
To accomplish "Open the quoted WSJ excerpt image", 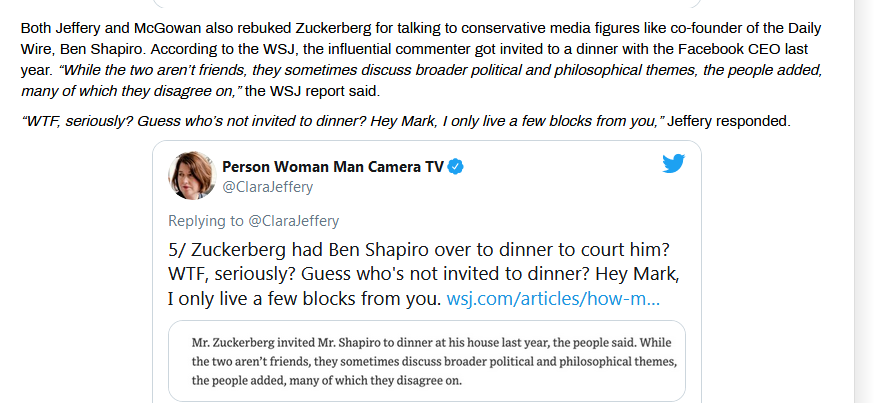I will (427, 361).
